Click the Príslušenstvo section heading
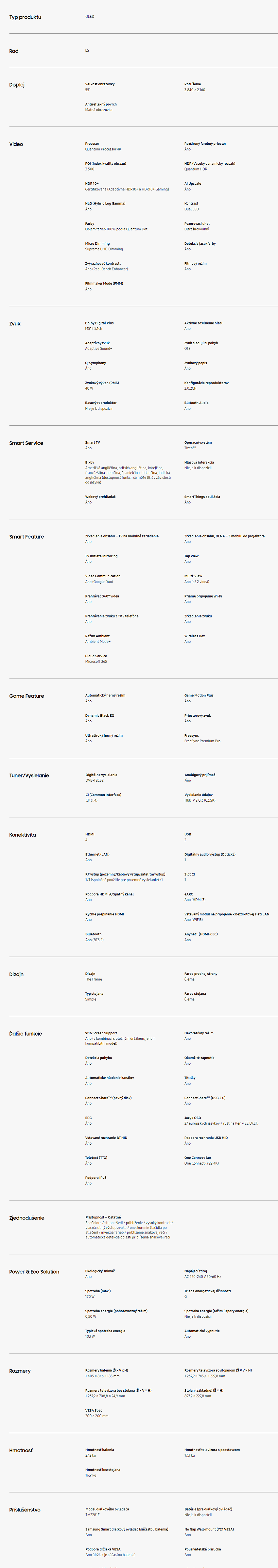The height and width of the screenshot is (1568, 278). 25,1510
